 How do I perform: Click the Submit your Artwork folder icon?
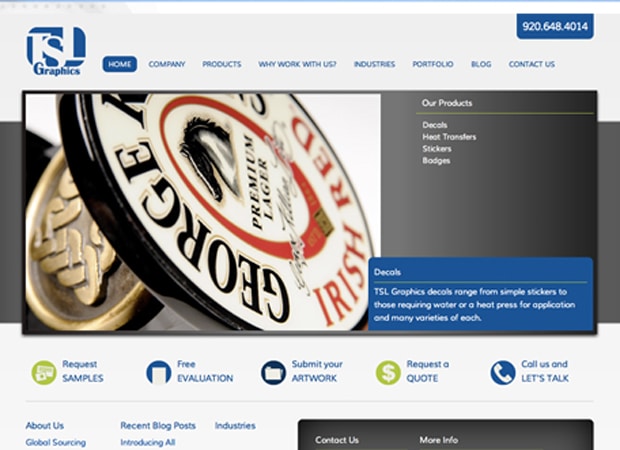point(273,372)
